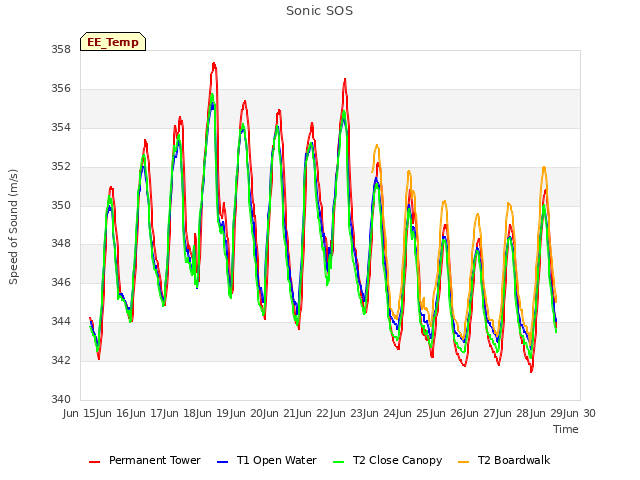640x480 pixels.
Task: Click the red Permanent Tower legend swatch
Action: click(94, 462)
